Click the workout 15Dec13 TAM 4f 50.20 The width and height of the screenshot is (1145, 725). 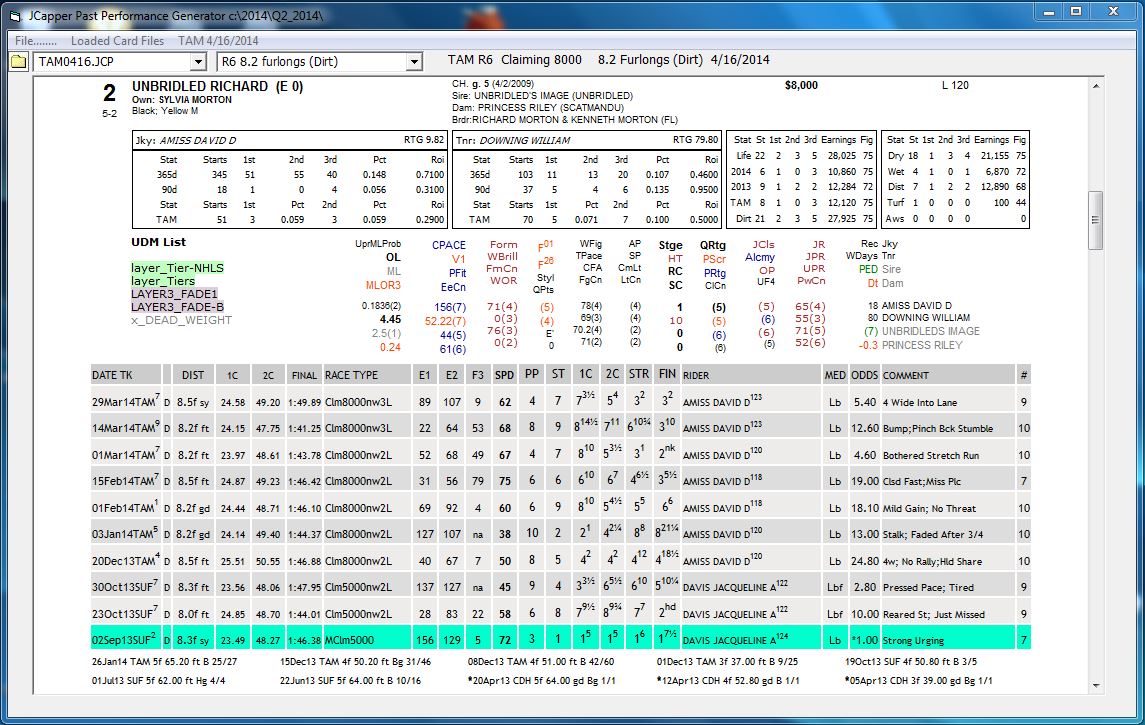(x=356, y=661)
